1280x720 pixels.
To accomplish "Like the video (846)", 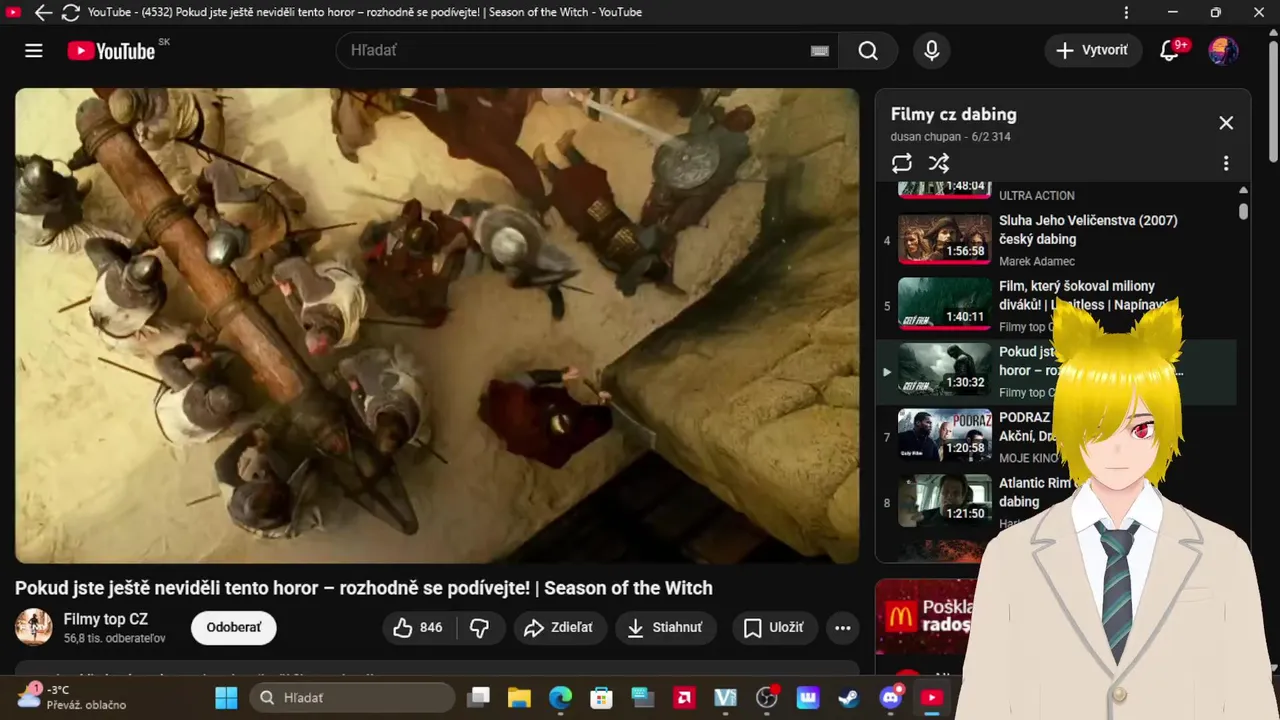I will [x=419, y=628].
